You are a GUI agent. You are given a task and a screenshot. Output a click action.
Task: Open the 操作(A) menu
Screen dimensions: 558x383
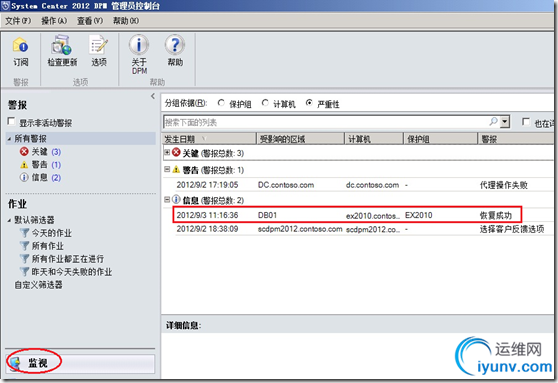point(54,21)
